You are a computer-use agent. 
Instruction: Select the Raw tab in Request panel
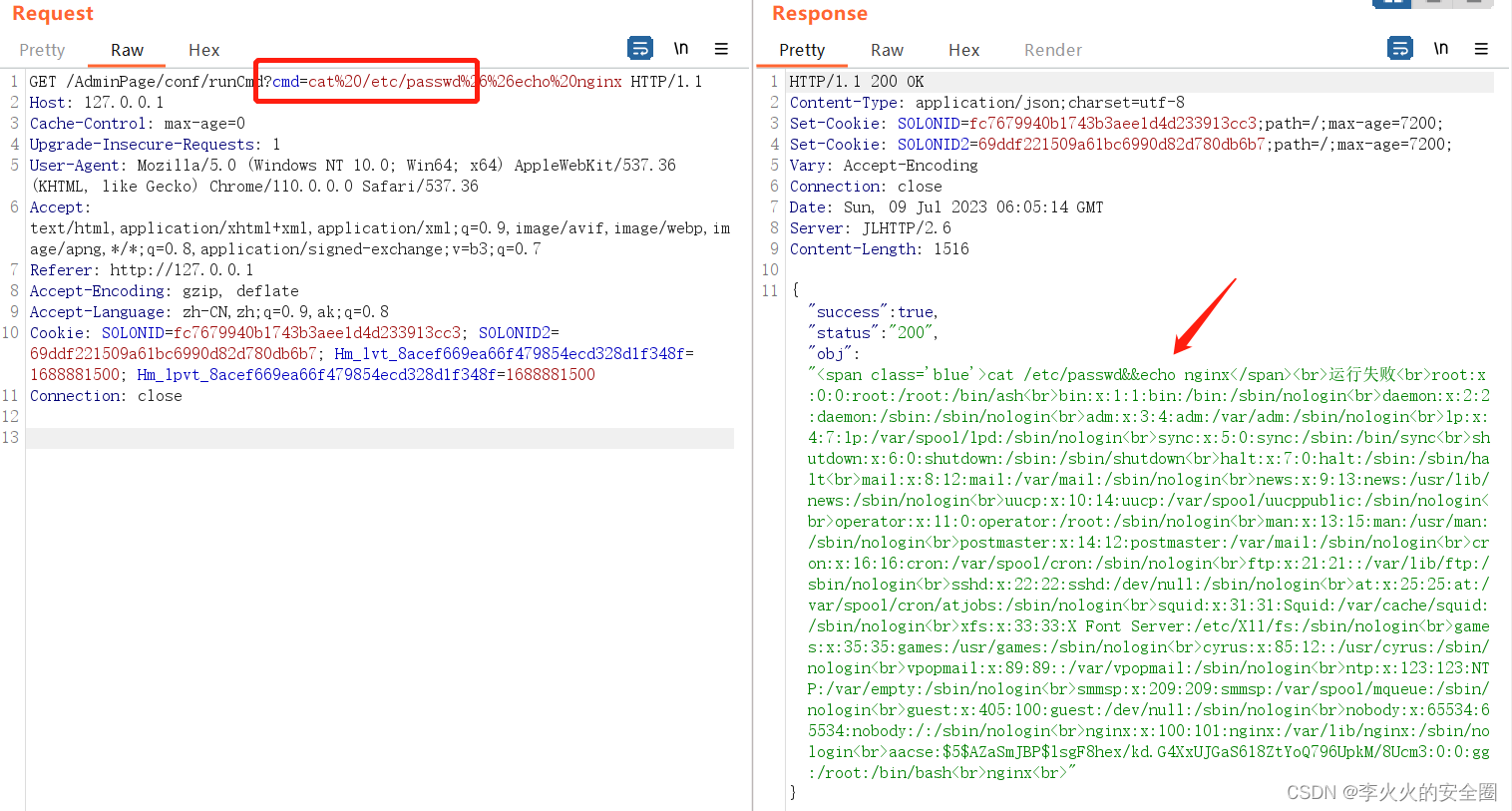tap(127, 50)
